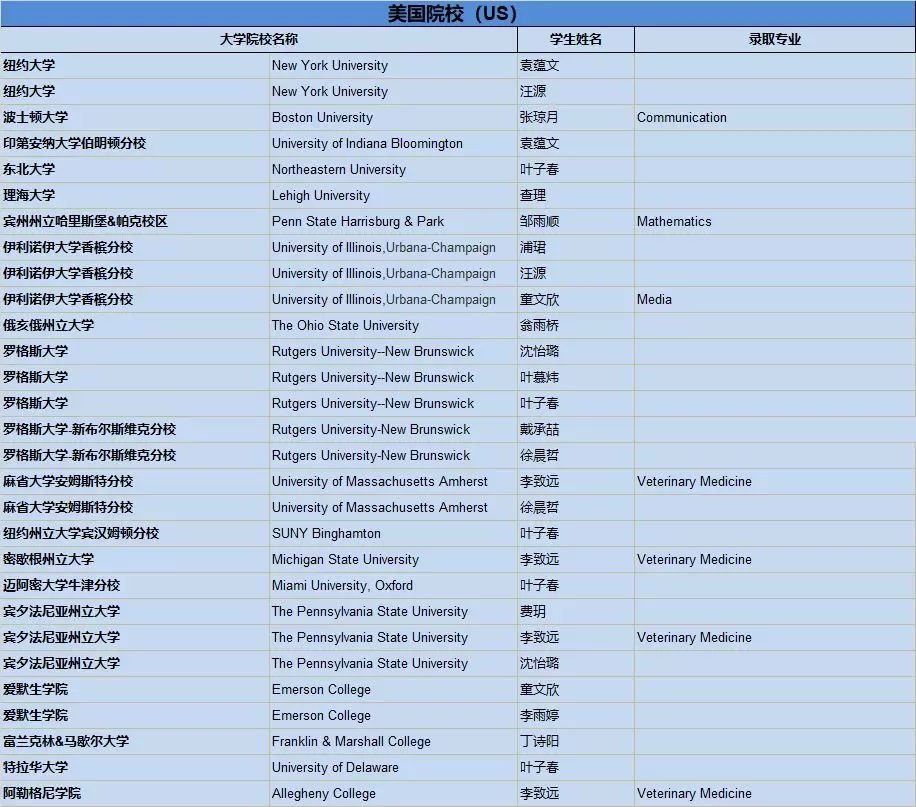Select the Miami University, Oxford cell
This screenshot has height=807, width=916.
tap(393, 586)
